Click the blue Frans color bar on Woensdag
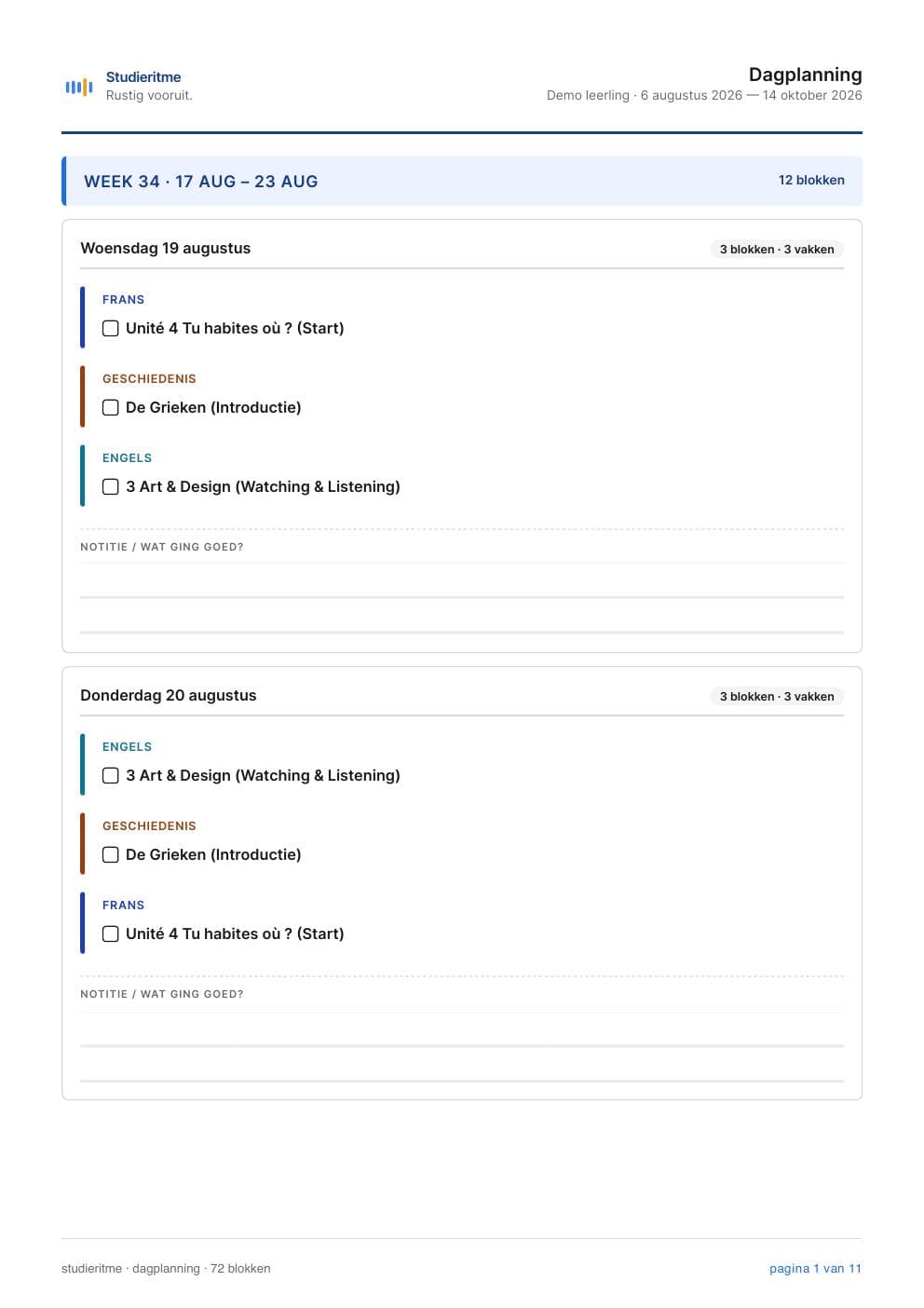924x1308 pixels. click(x=83, y=318)
